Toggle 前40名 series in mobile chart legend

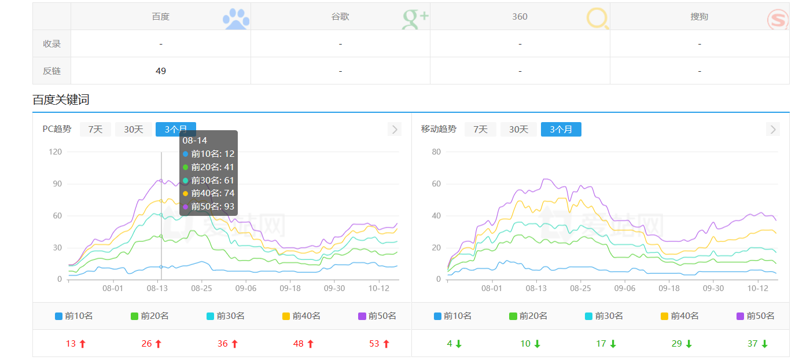coord(680,316)
